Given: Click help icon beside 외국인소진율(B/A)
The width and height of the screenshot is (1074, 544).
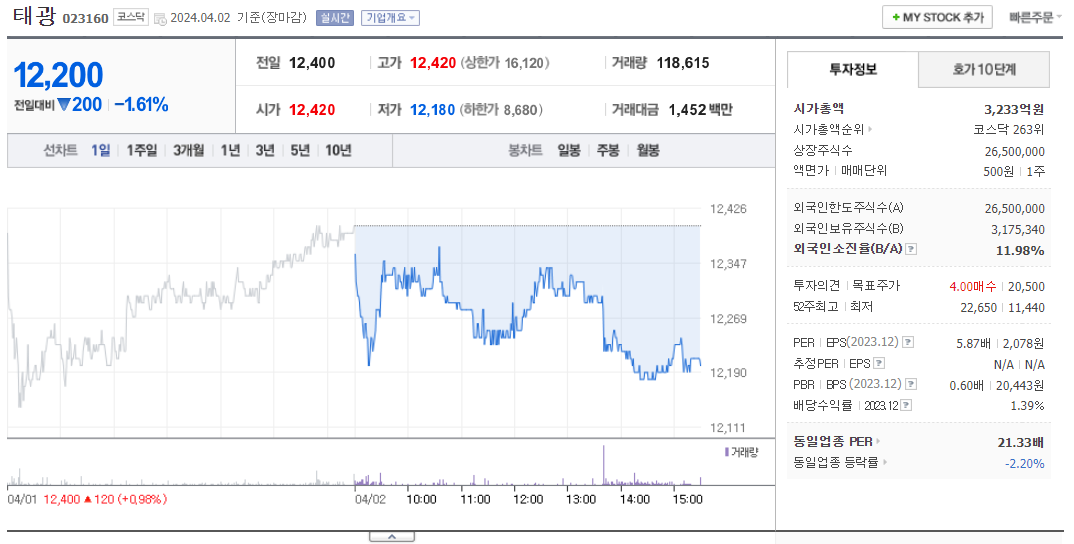Looking at the screenshot, I should coord(911,249).
